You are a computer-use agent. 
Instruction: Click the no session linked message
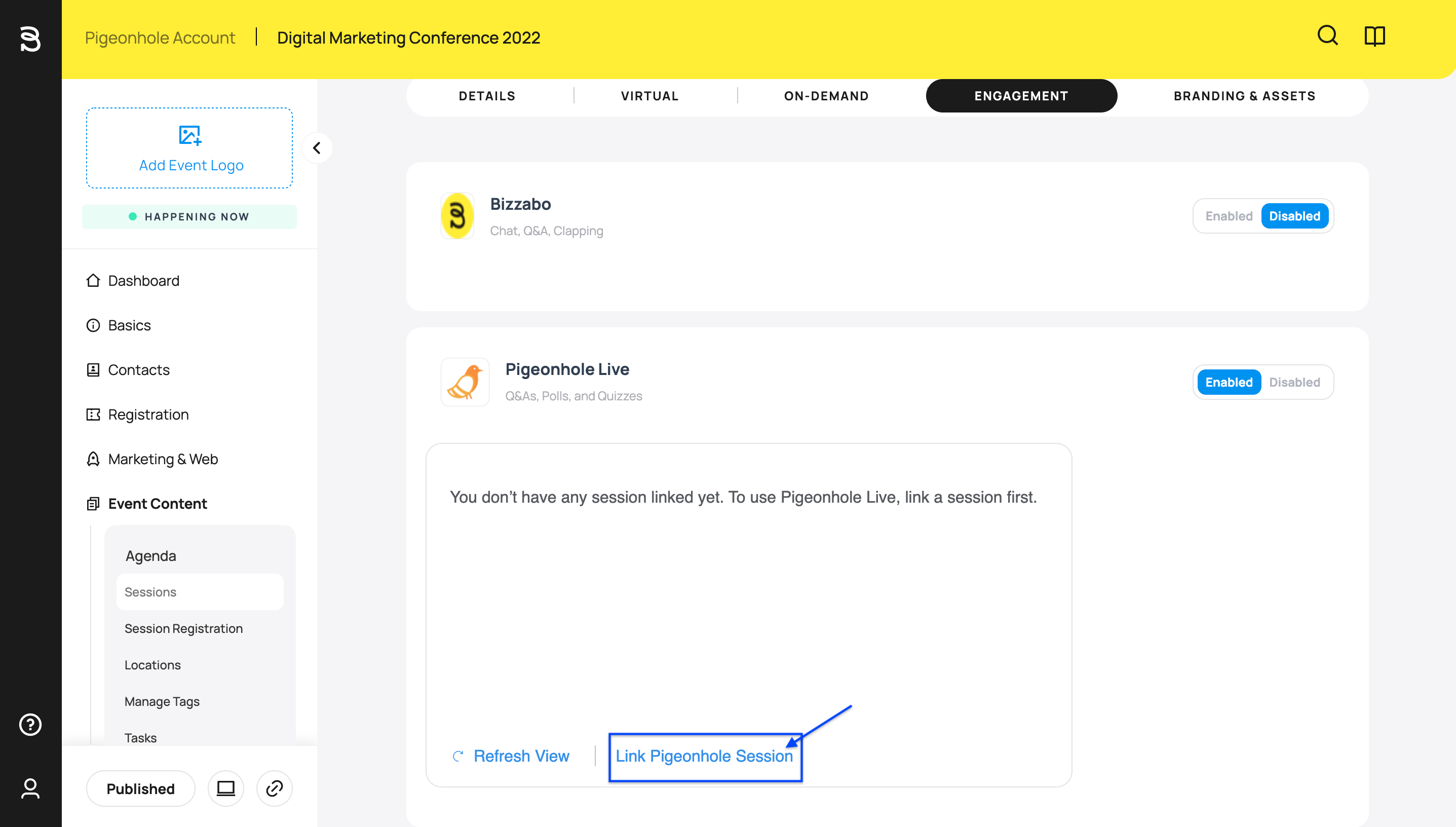tap(743, 497)
